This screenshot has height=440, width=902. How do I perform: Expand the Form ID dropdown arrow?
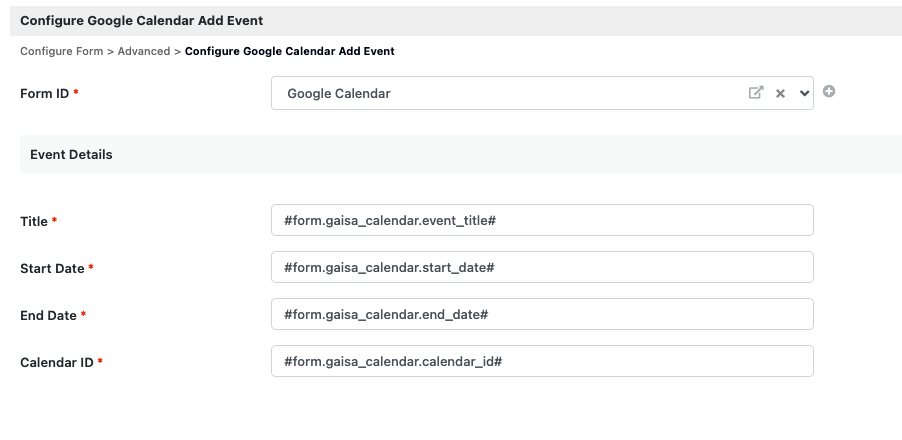tap(804, 93)
